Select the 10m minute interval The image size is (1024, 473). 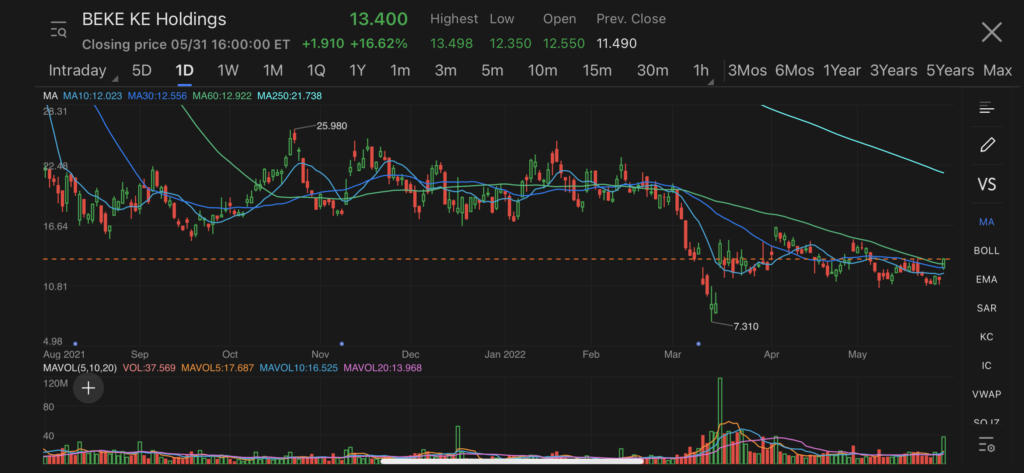point(543,71)
